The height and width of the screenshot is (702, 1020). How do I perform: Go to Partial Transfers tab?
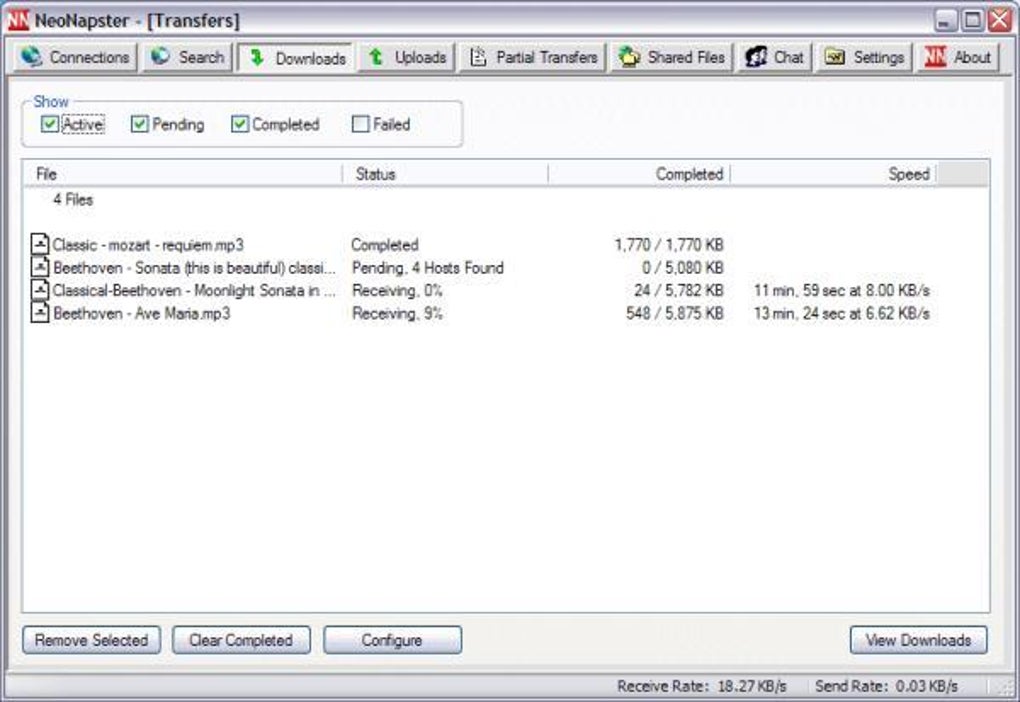pos(533,57)
